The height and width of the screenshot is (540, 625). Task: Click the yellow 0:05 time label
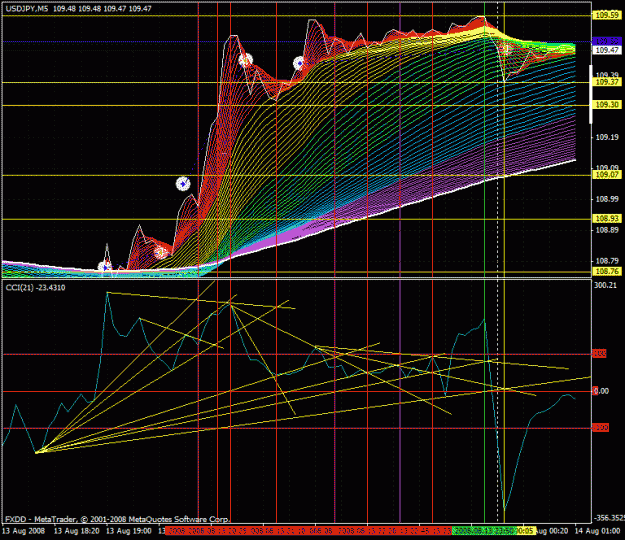[527, 531]
